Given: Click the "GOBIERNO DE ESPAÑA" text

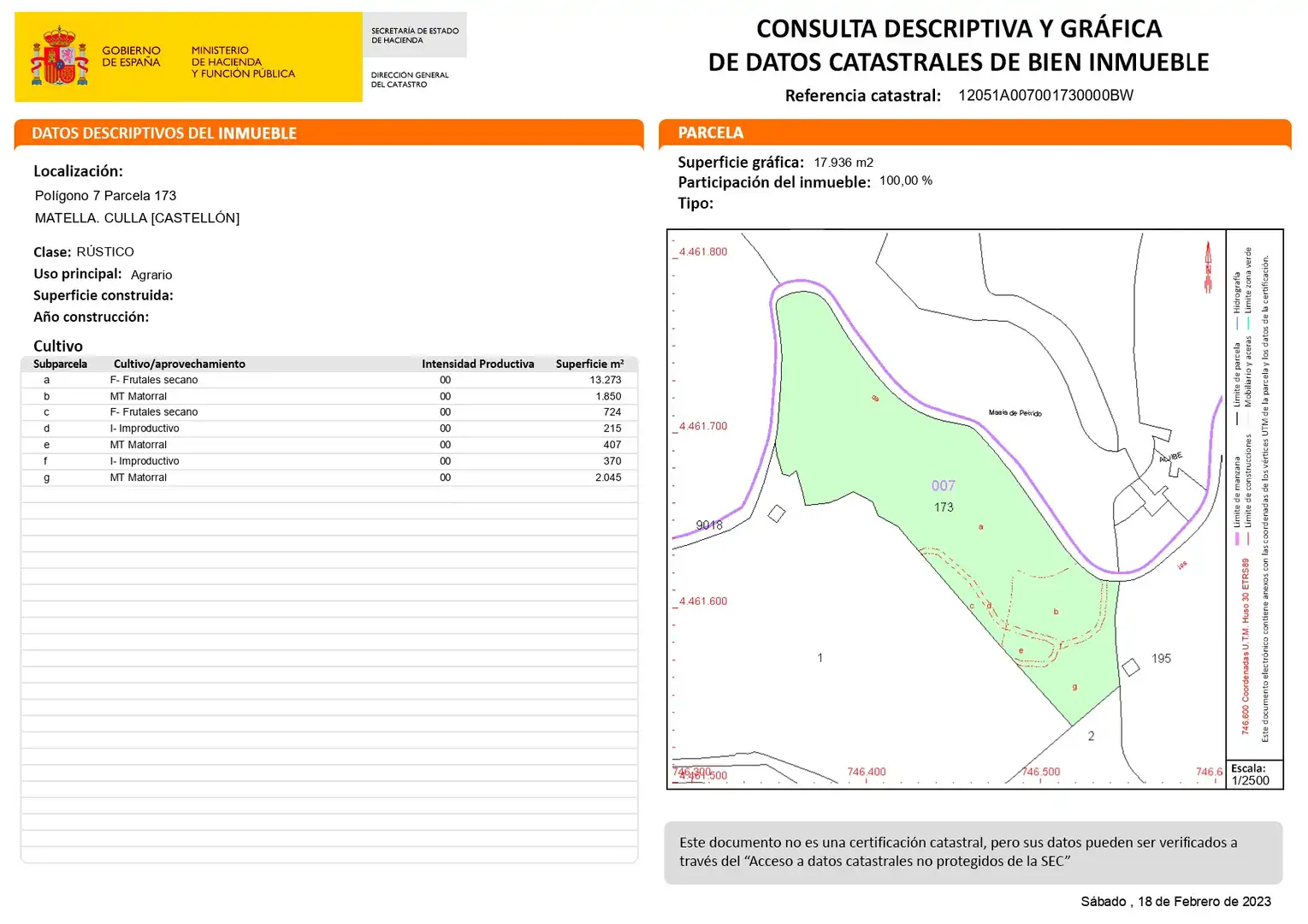Looking at the screenshot, I should coord(131,56).
